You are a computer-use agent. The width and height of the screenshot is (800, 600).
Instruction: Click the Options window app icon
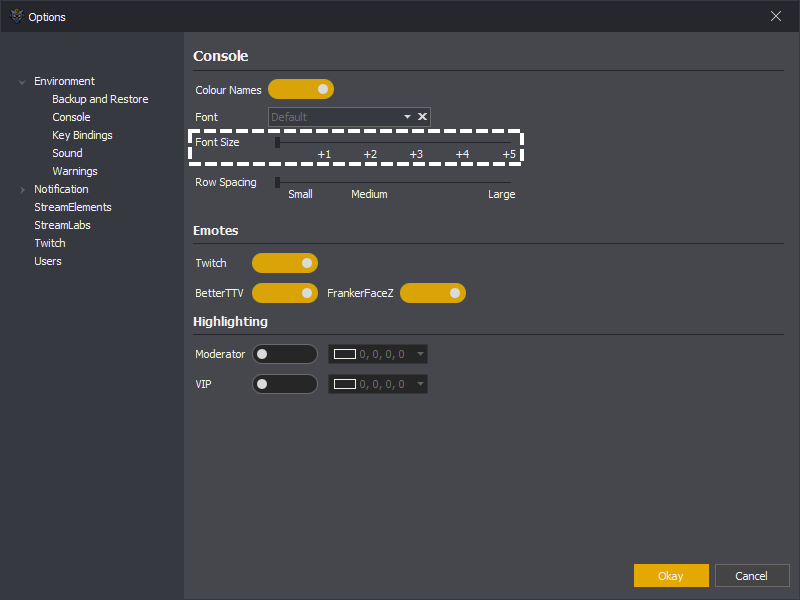(17, 16)
